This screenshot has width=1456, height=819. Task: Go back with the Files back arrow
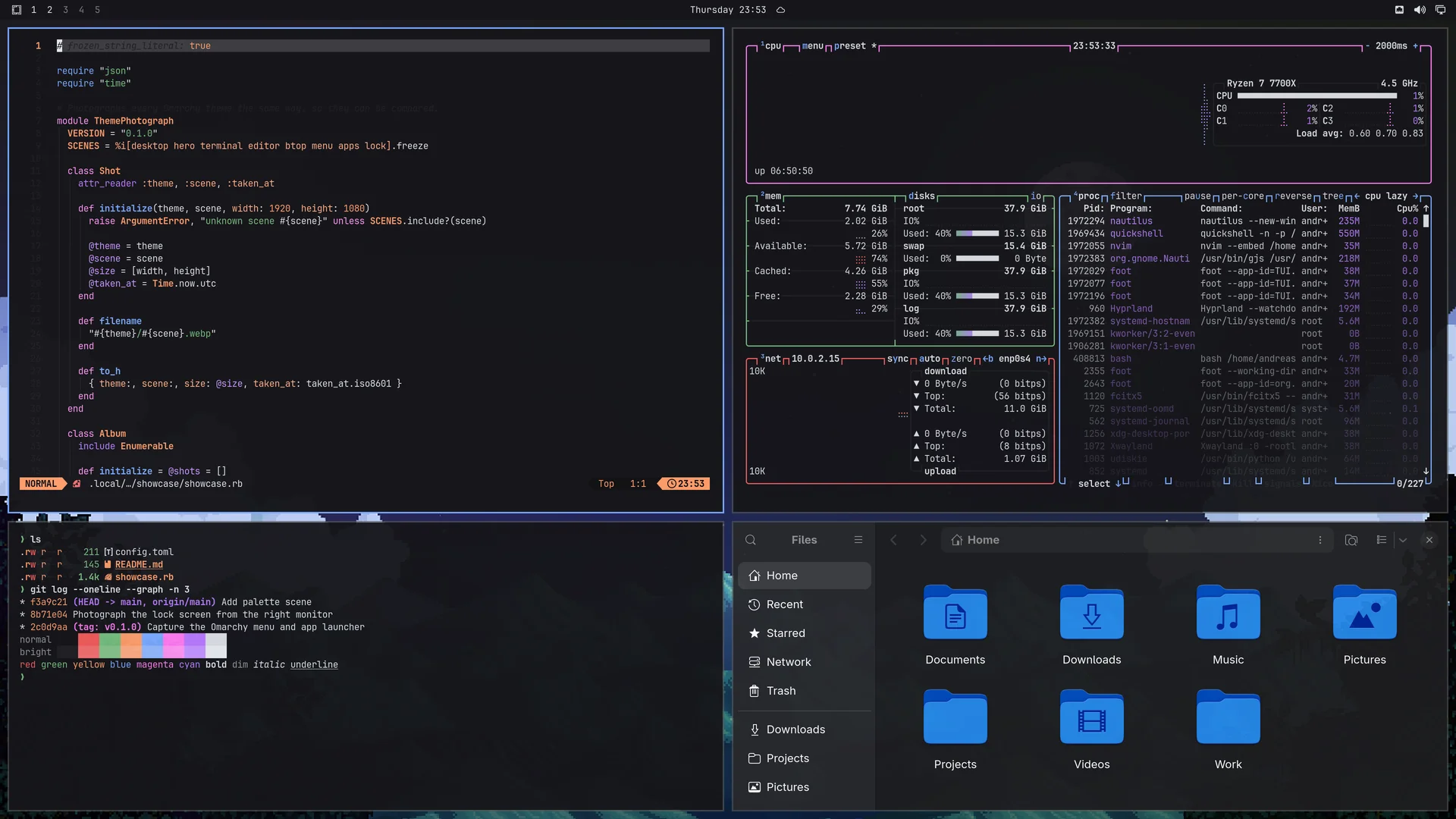(894, 540)
